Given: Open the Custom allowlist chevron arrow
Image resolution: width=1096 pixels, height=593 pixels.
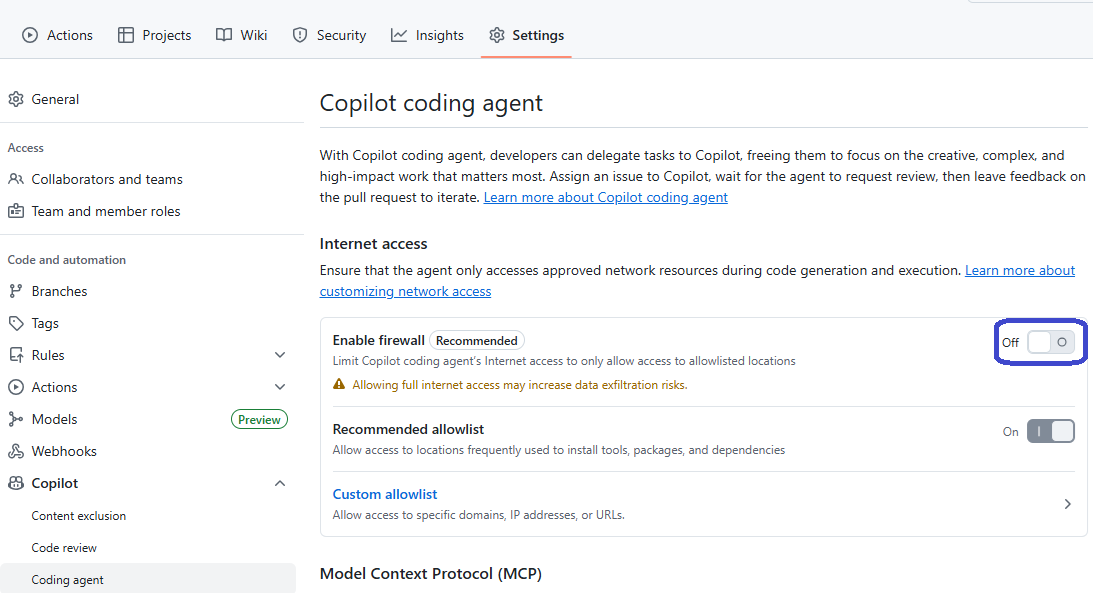Looking at the screenshot, I should pyautogui.click(x=1067, y=504).
